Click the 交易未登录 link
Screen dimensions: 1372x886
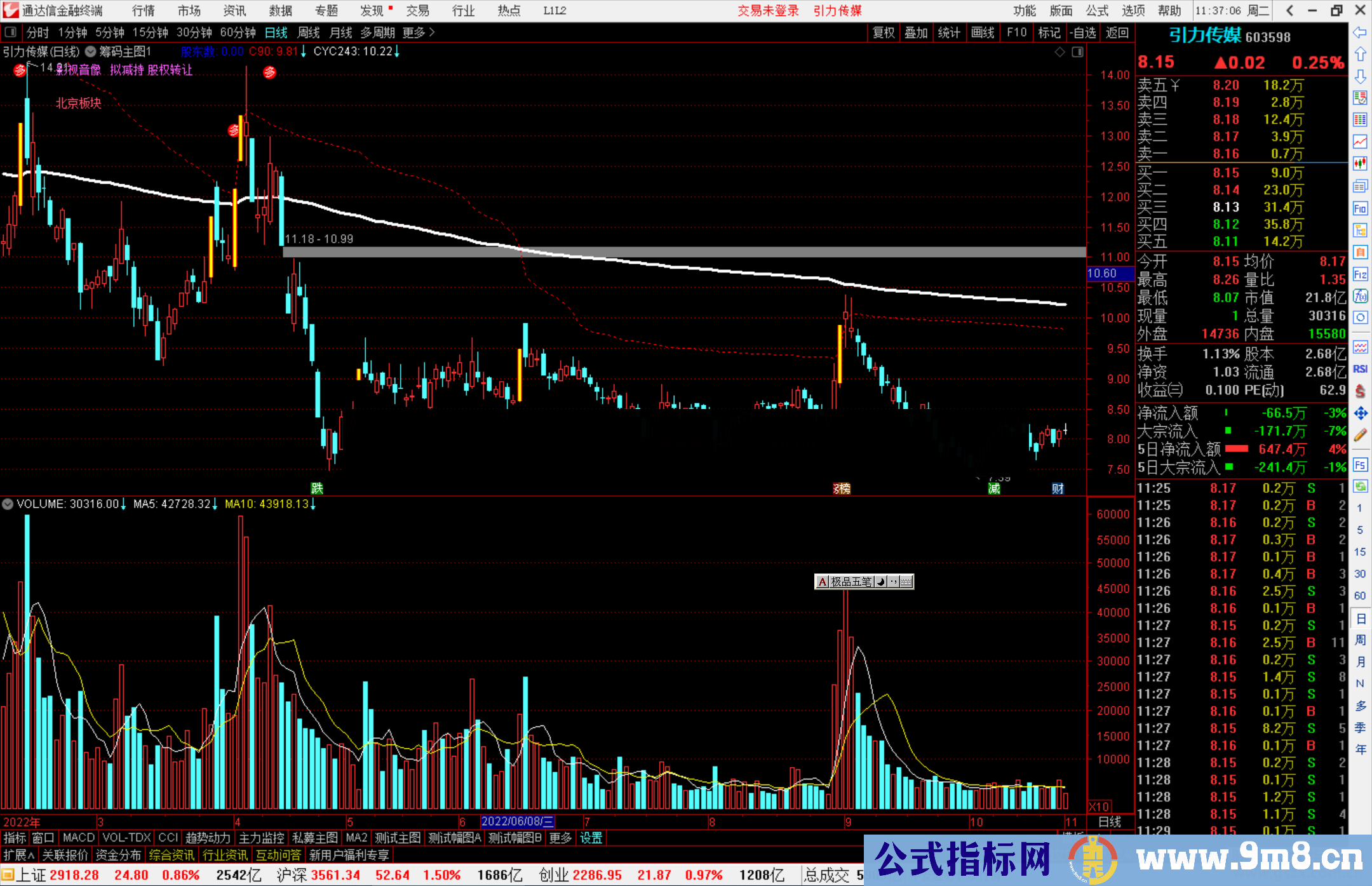click(x=768, y=11)
